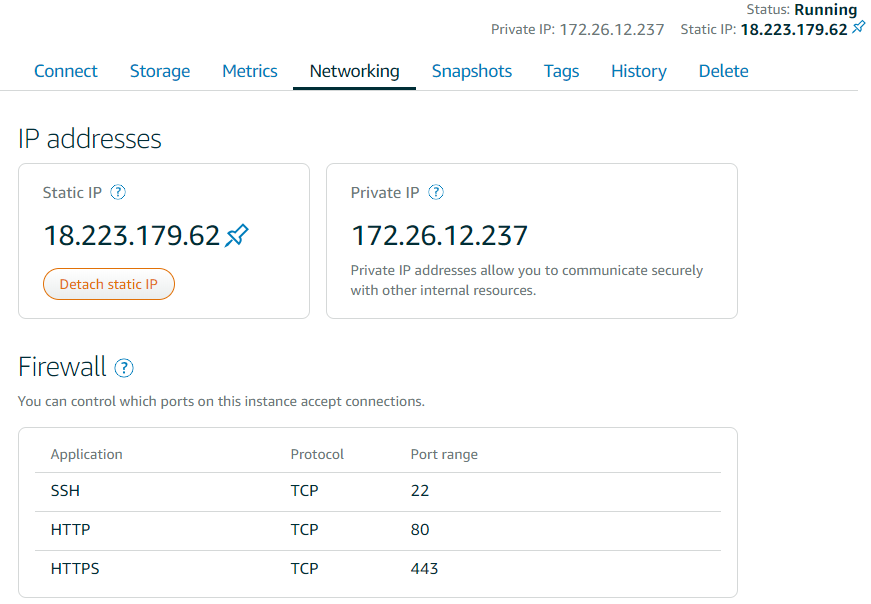
Task: Click port range value 22
Action: tap(420, 491)
